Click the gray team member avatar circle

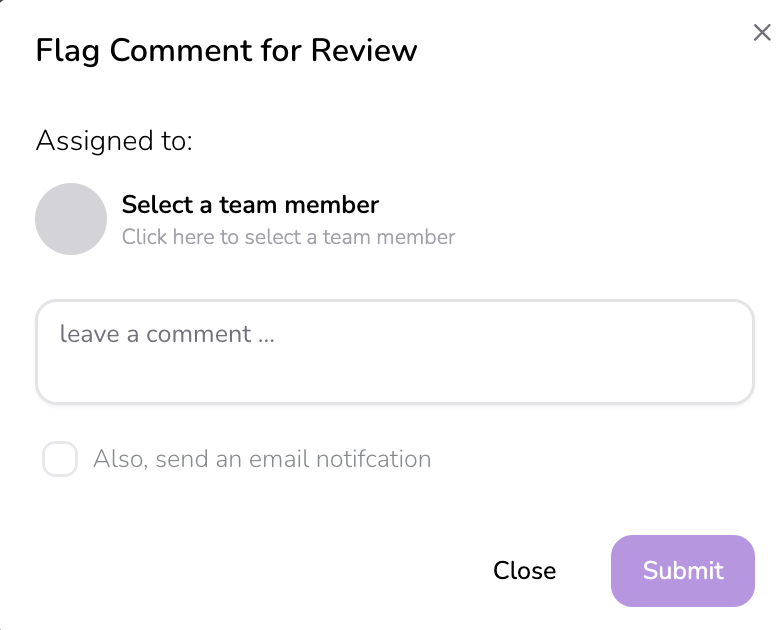pos(71,219)
